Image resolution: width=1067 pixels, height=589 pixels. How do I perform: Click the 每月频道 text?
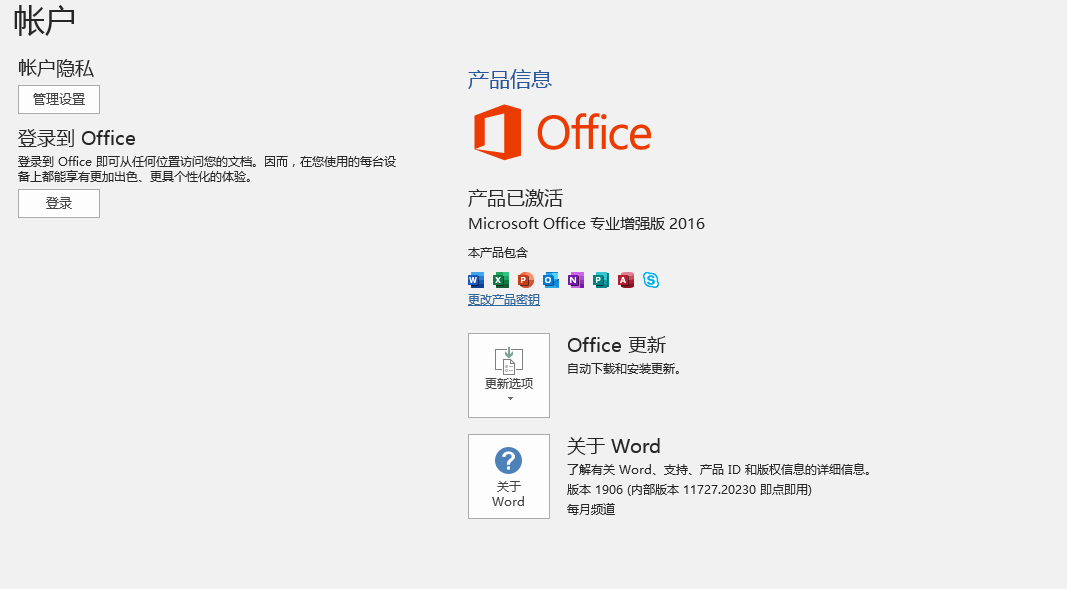click(x=591, y=509)
